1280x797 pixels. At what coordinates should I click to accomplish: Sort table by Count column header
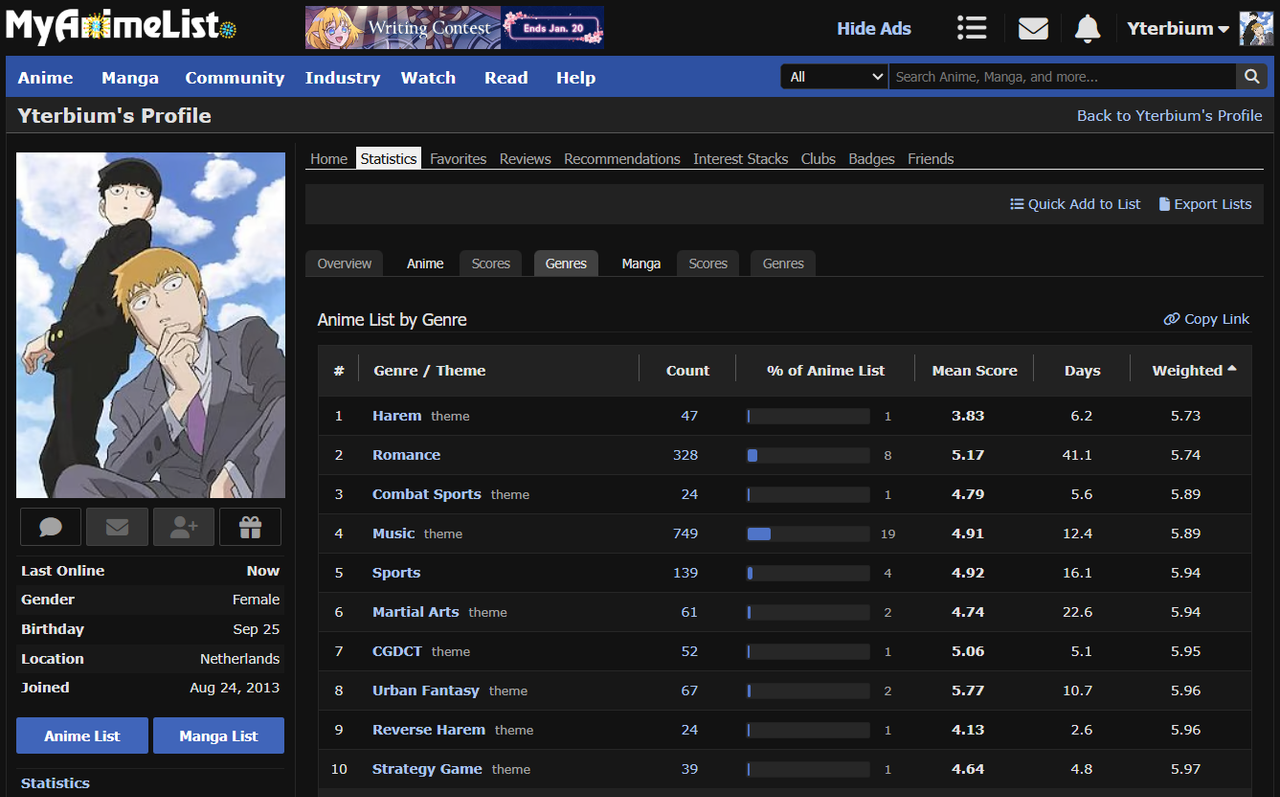click(688, 370)
